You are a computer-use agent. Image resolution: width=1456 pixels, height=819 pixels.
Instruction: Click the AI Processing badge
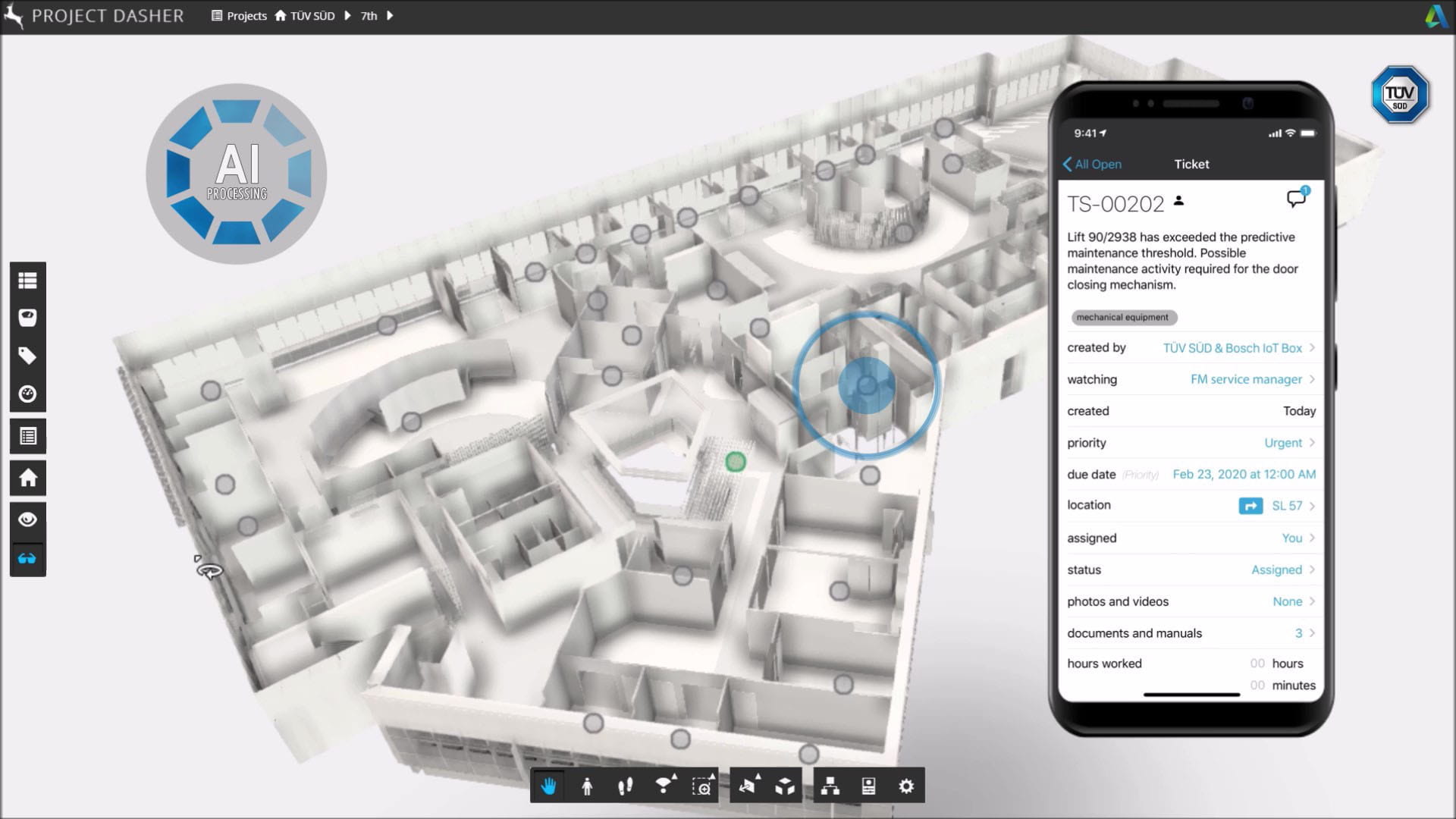pyautogui.click(x=237, y=174)
